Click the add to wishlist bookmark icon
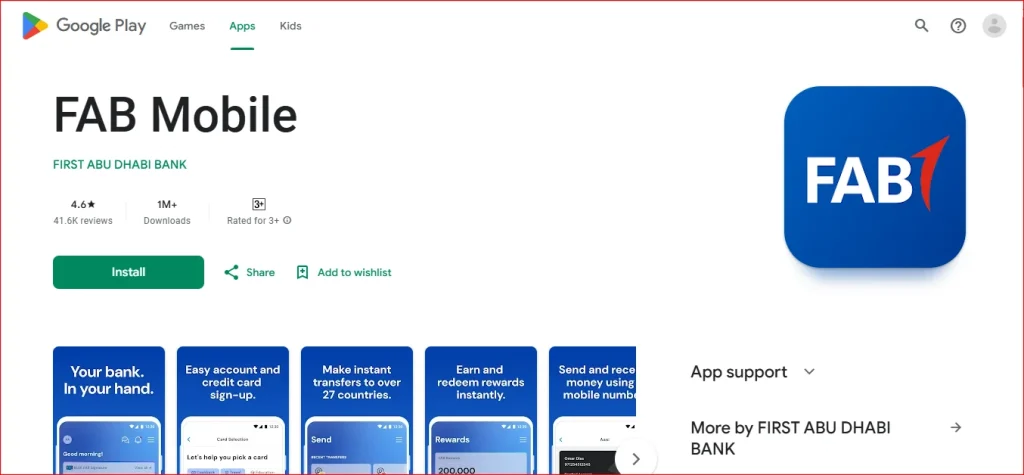Screen dimensions: 1024x475 coord(302,272)
